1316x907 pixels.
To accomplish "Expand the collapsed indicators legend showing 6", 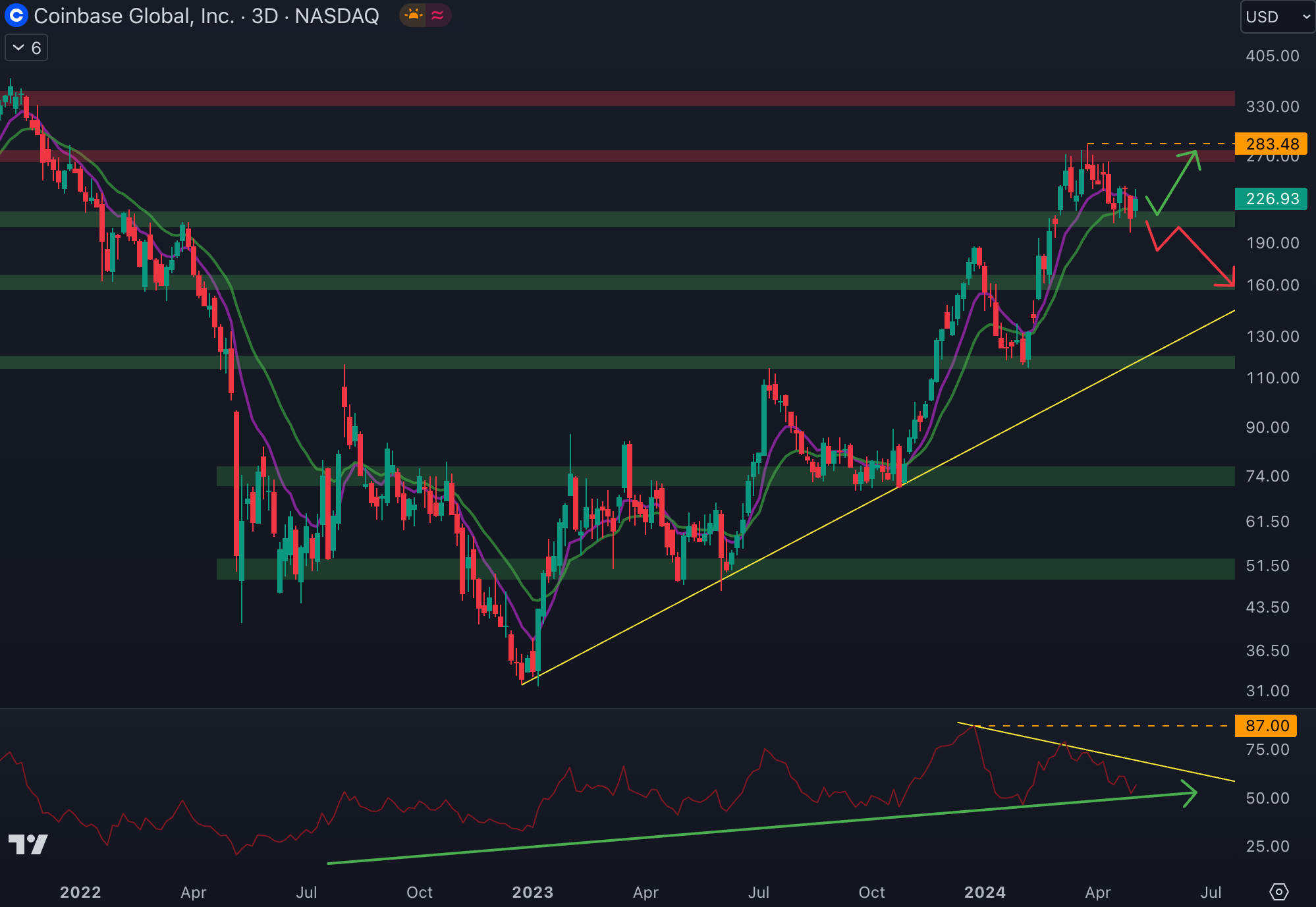I will click(x=26, y=48).
